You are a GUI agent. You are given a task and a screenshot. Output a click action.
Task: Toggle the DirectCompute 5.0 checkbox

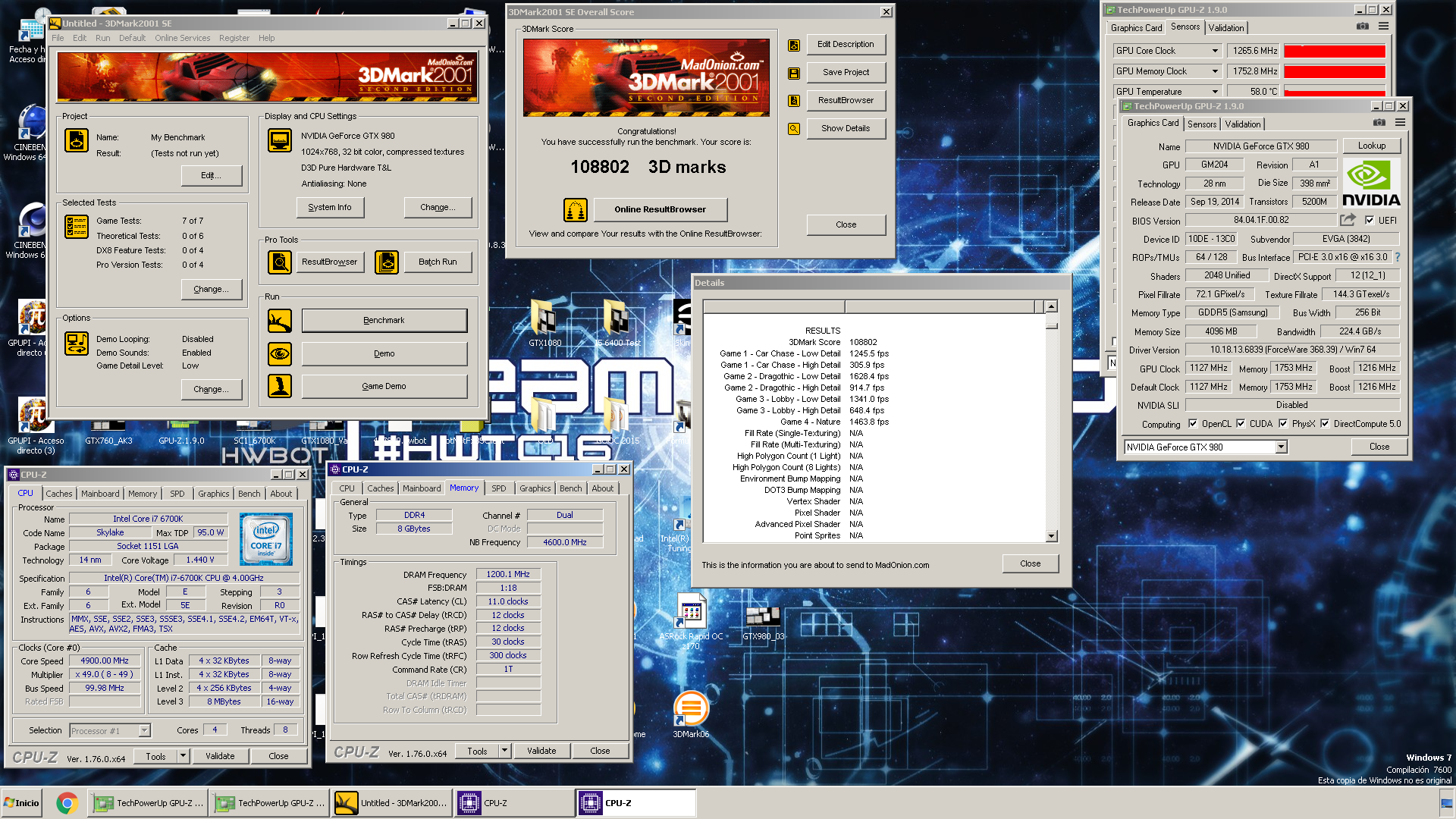1325,424
